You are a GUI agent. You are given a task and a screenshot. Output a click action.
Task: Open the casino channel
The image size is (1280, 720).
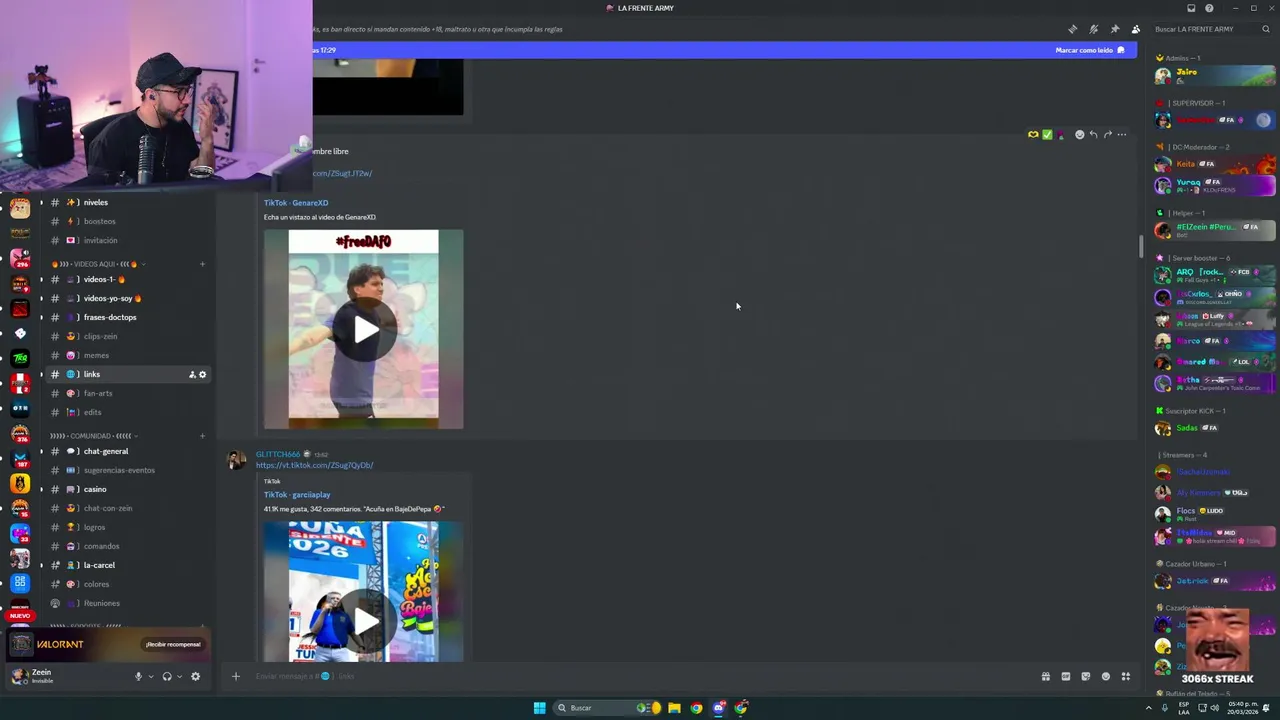pyautogui.click(x=128, y=489)
